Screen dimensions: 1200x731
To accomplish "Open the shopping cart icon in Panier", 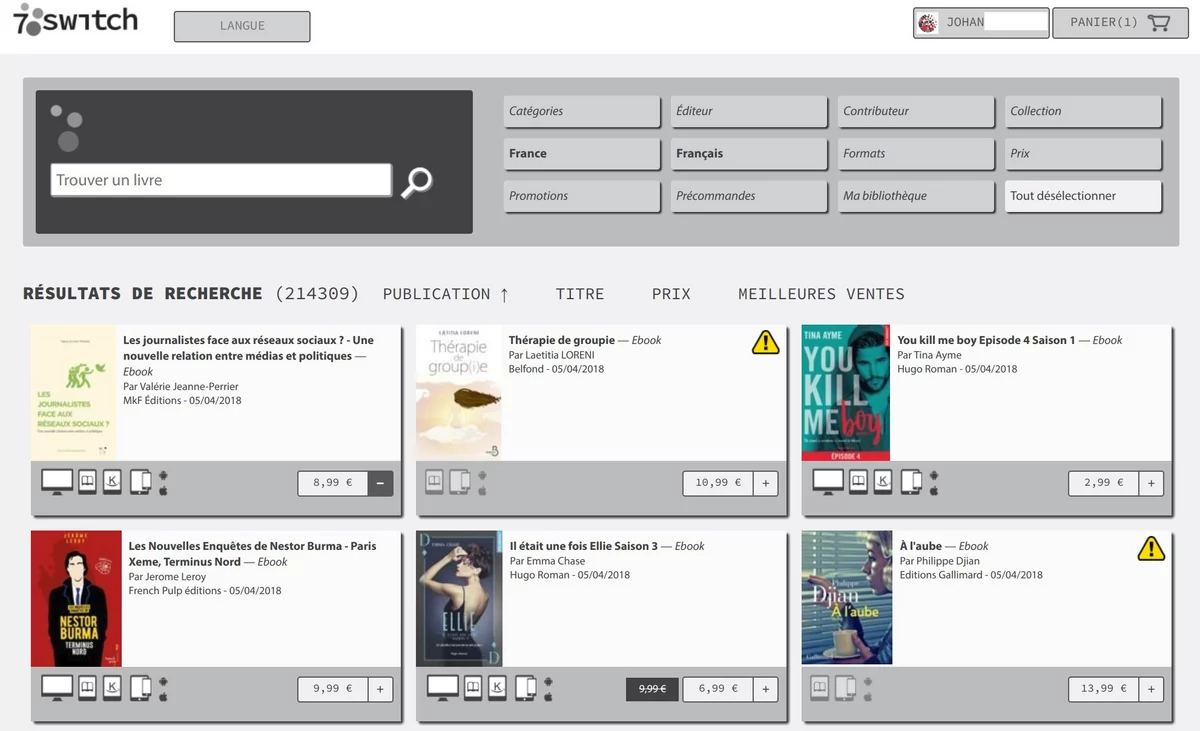I will [x=1159, y=22].
